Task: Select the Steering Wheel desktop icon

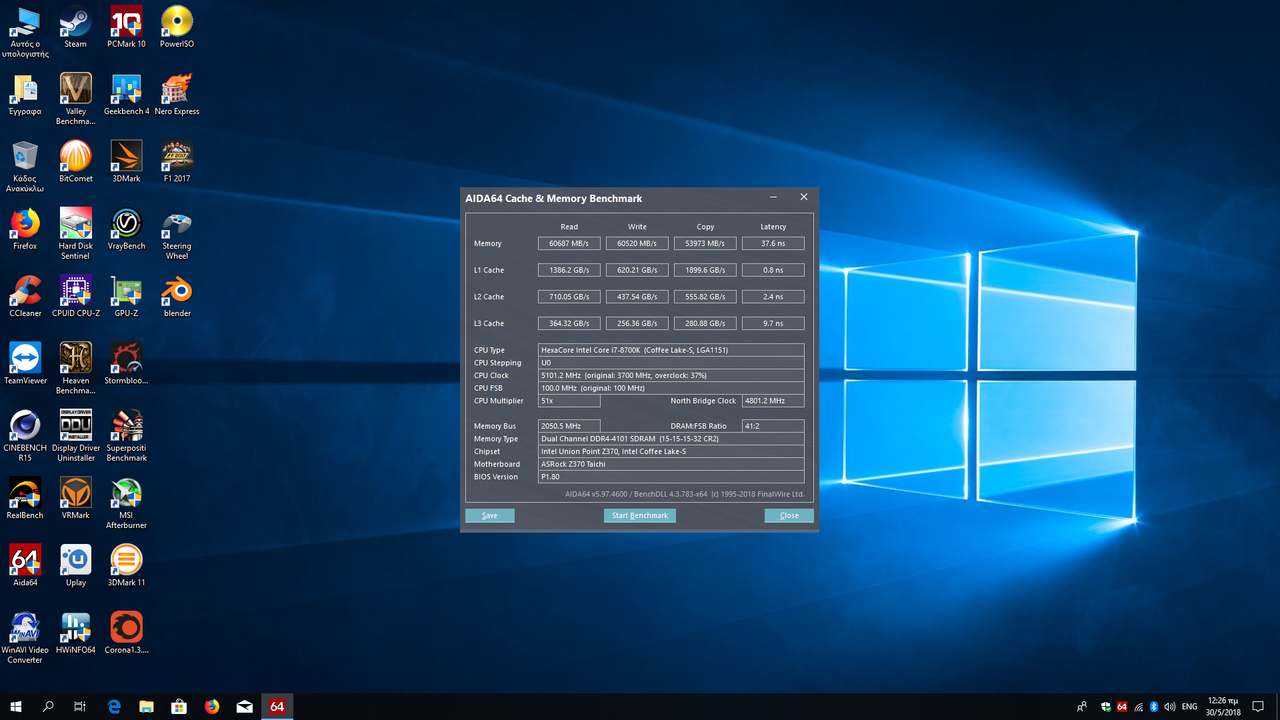Action: click(x=177, y=233)
